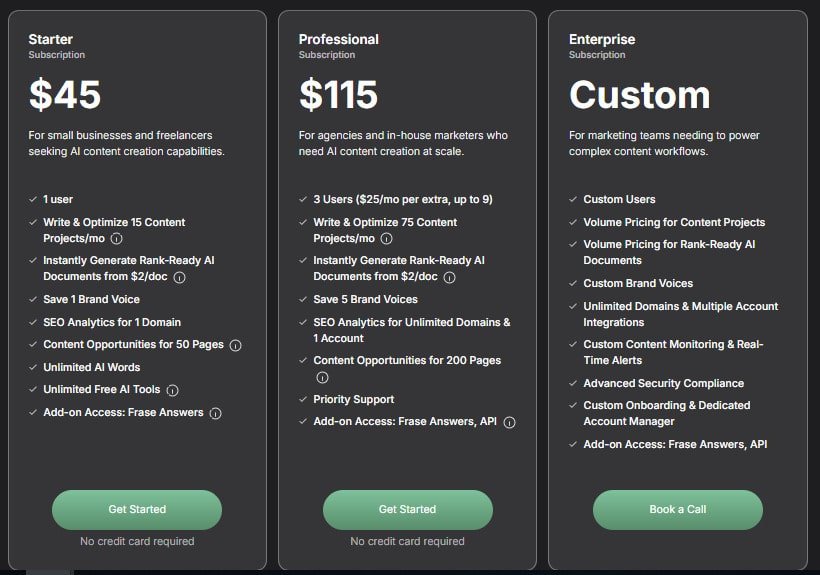Viewport: 820px width, 575px height.
Task: Click the Custom price text
Action: tap(640, 95)
